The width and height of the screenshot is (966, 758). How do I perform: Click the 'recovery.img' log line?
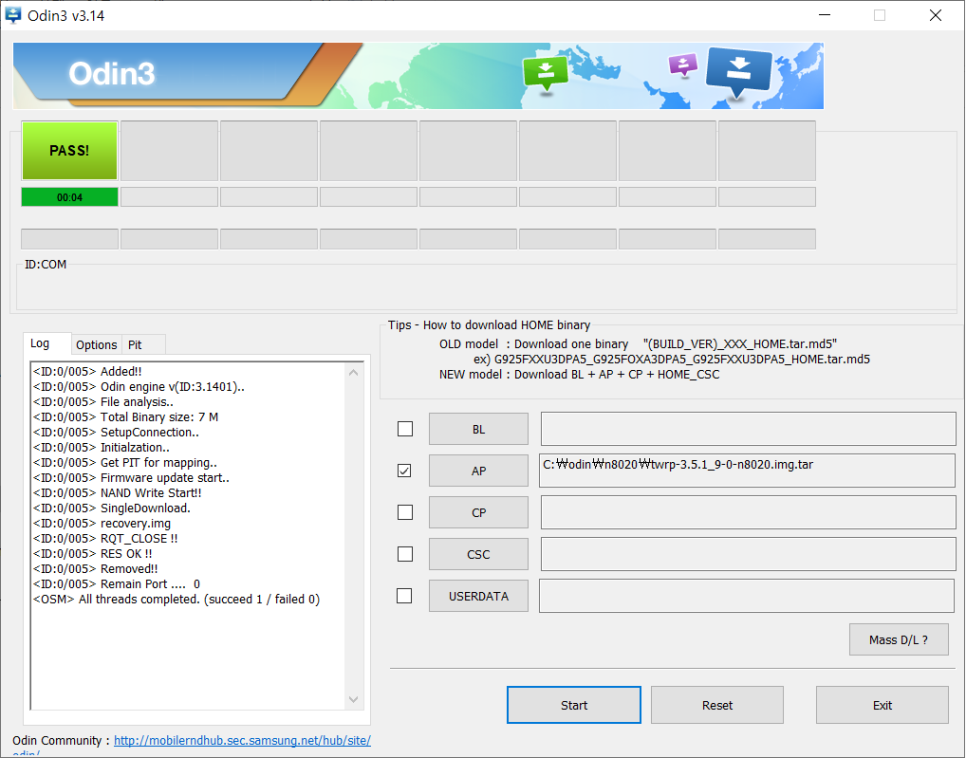[102, 523]
